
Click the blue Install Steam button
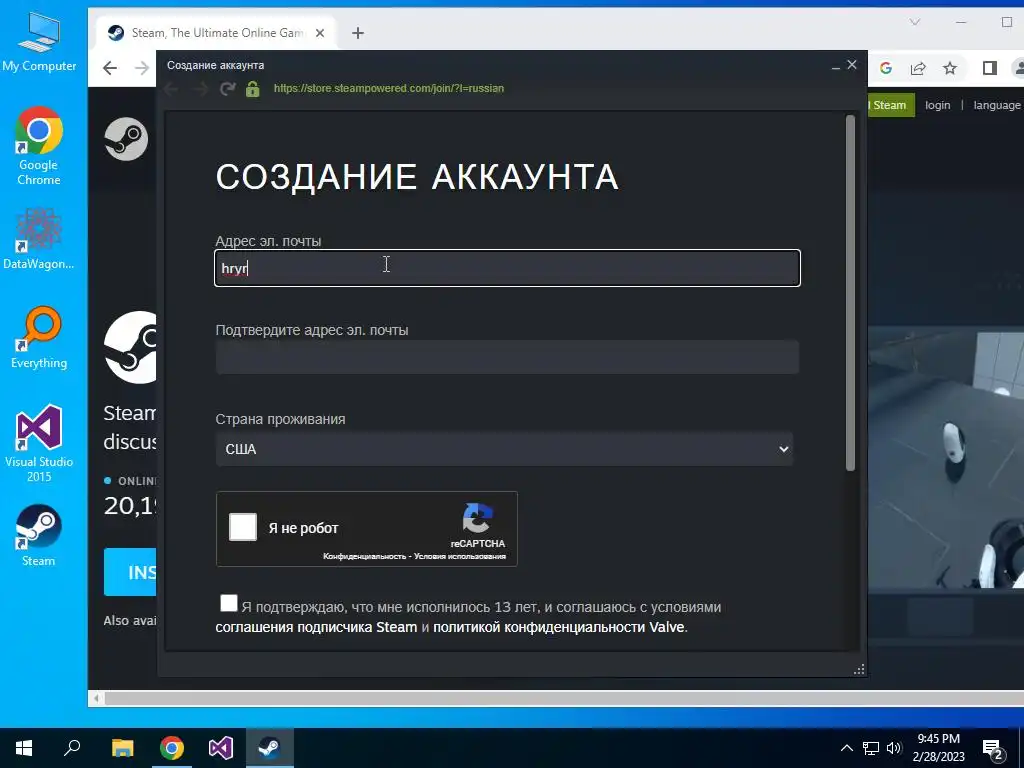click(130, 572)
